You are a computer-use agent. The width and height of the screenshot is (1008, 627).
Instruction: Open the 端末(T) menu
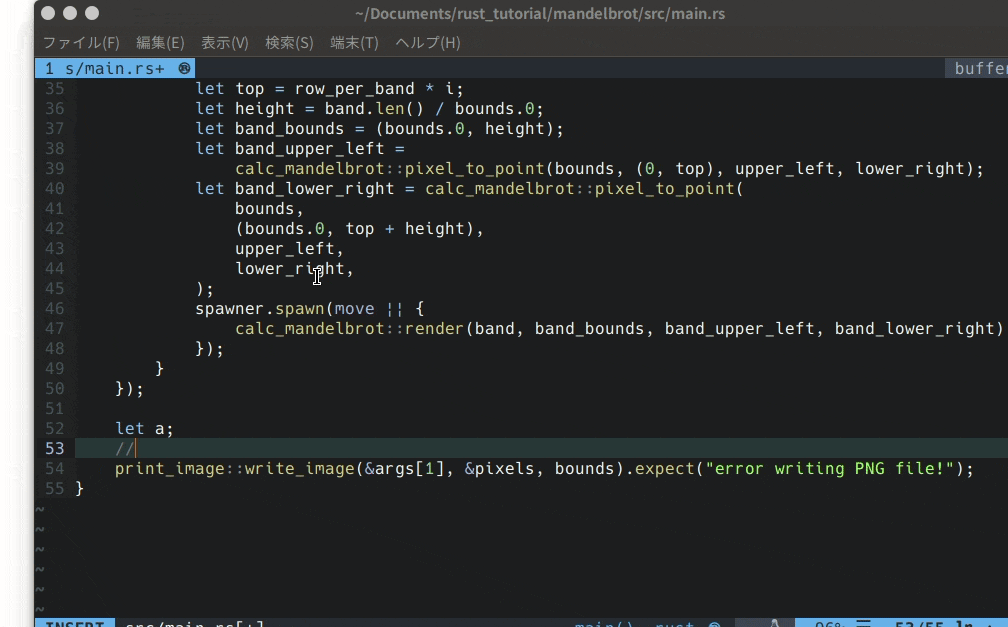(x=354, y=43)
